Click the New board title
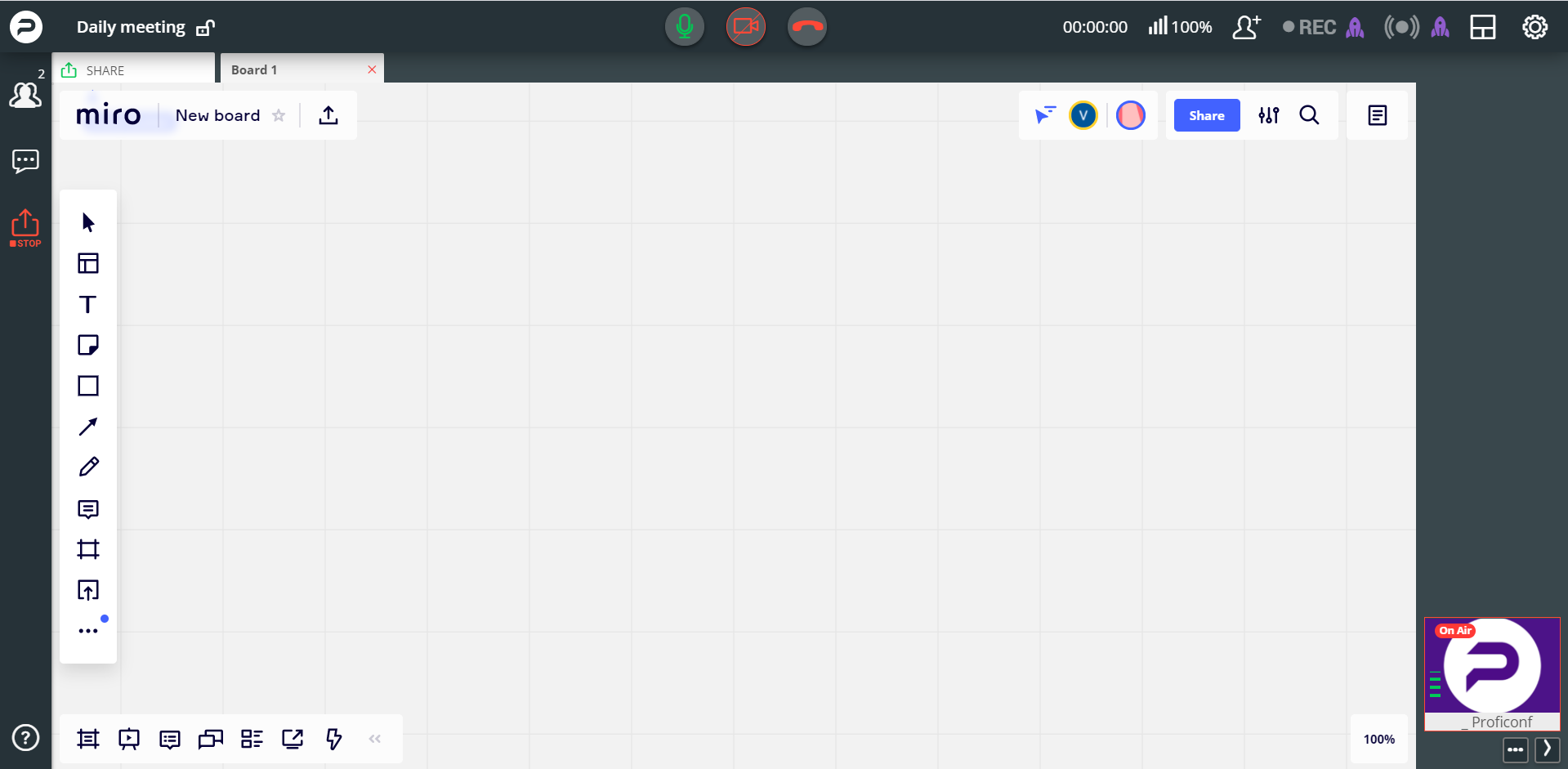This screenshot has height=769, width=1568. [x=217, y=115]
